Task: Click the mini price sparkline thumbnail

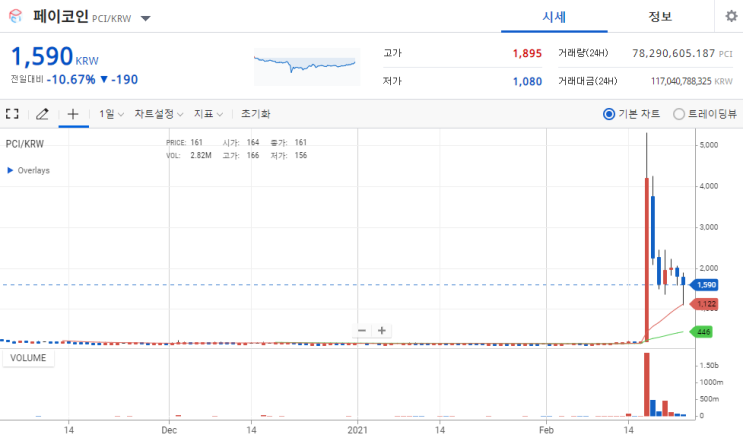Action: click(307, 67)
